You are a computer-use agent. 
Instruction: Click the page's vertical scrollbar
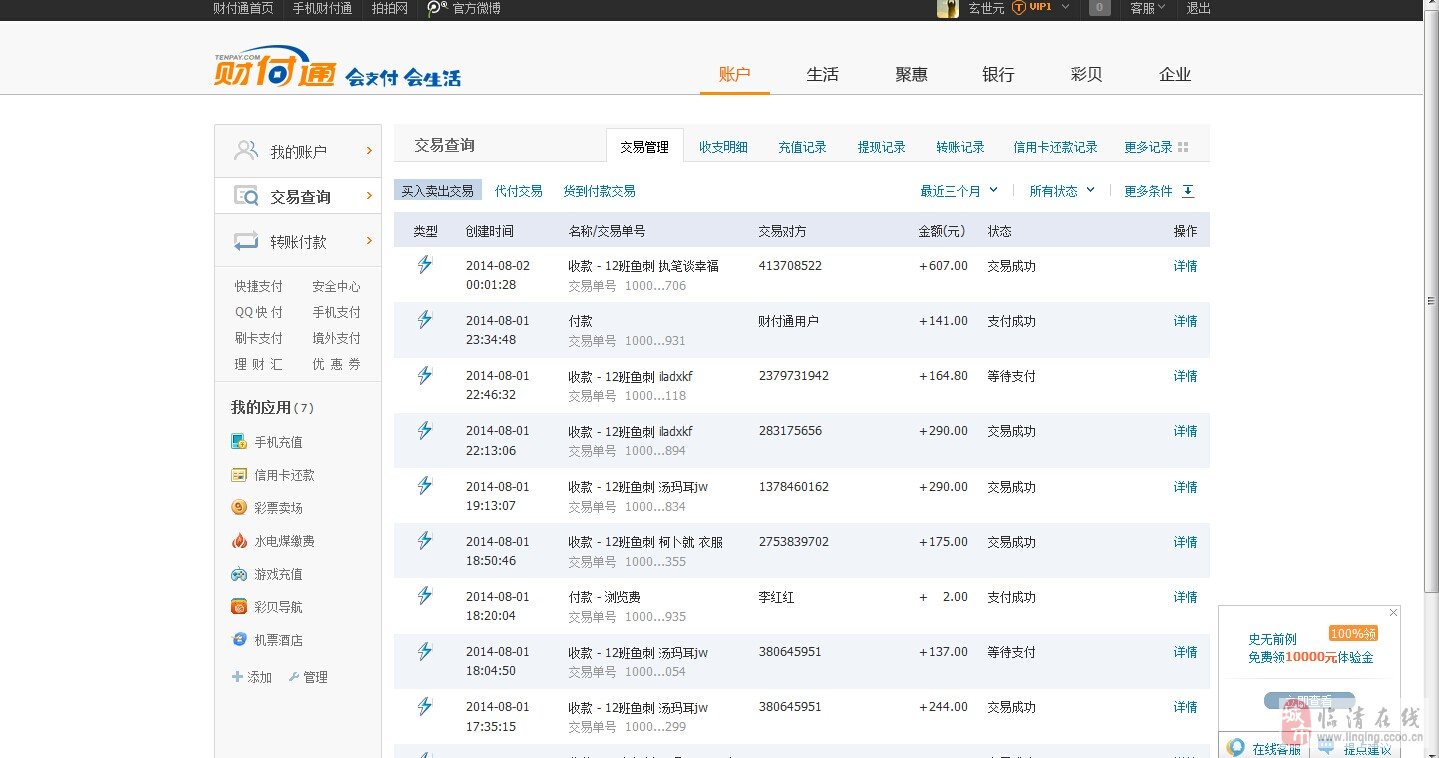point(1430,300)
